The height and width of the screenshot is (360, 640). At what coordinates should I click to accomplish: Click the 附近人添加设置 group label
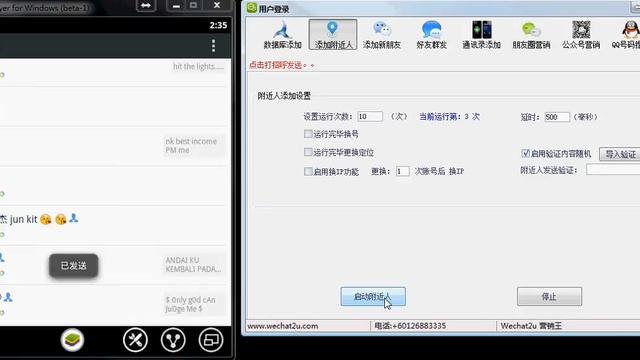pyautogui.click(x=284, y=96)
